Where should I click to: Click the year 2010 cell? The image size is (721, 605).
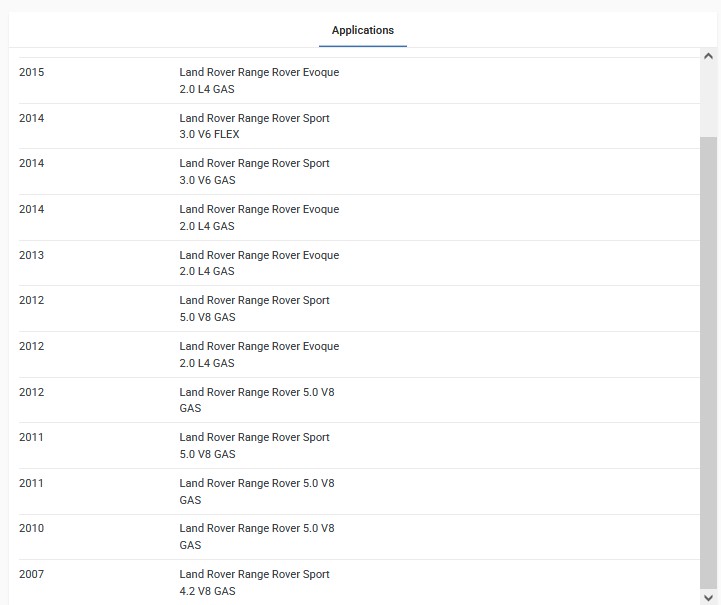pos(31,528)
